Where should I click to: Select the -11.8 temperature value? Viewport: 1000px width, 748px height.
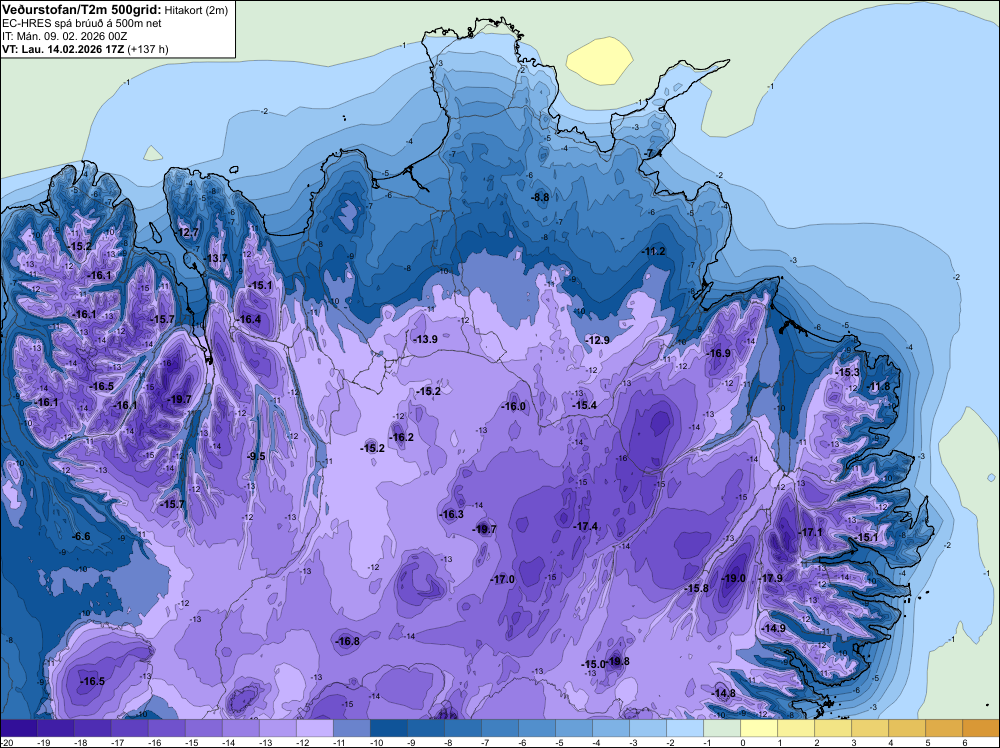(878, 386)
